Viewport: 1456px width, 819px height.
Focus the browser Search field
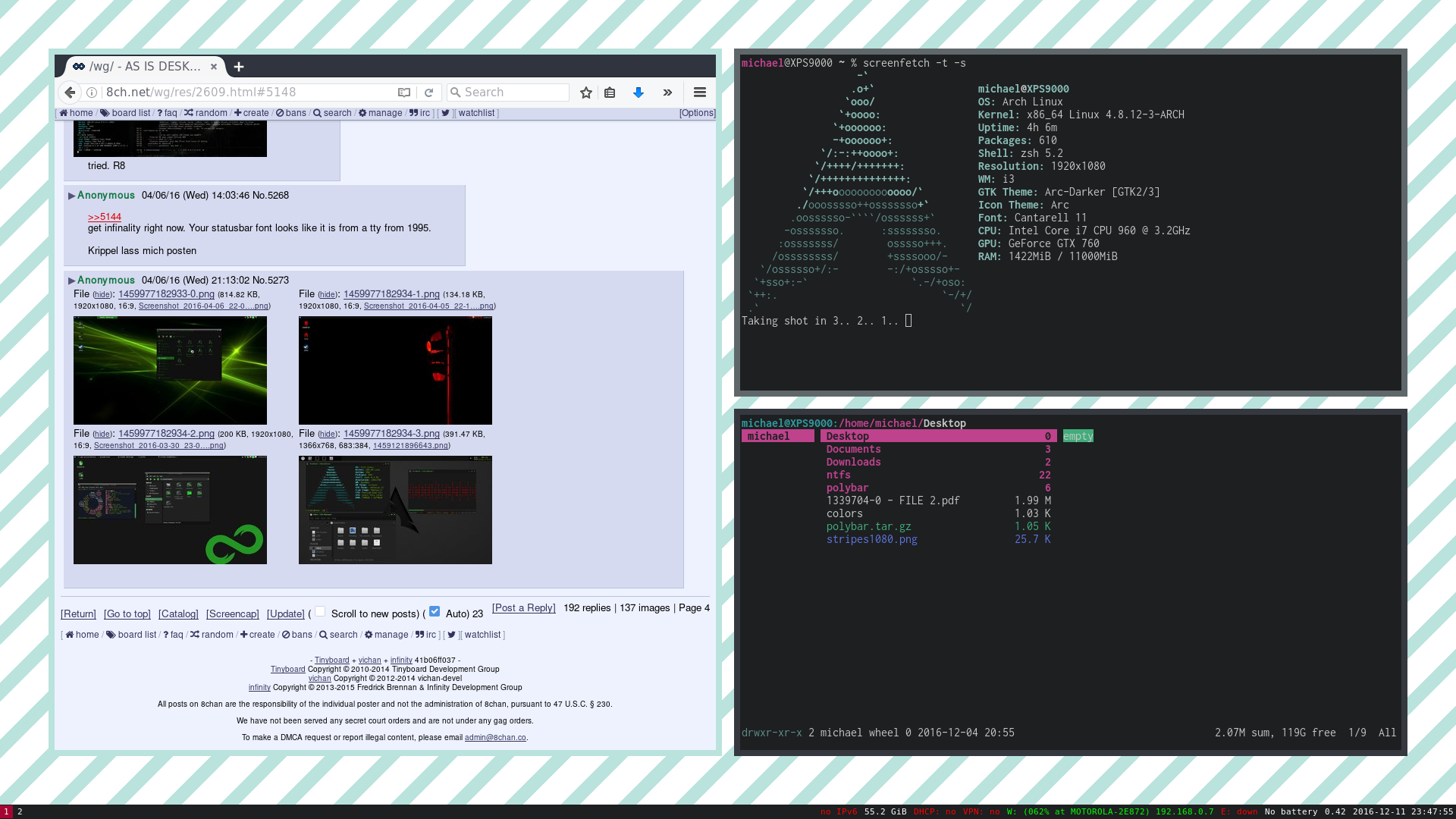click(508, 93)
